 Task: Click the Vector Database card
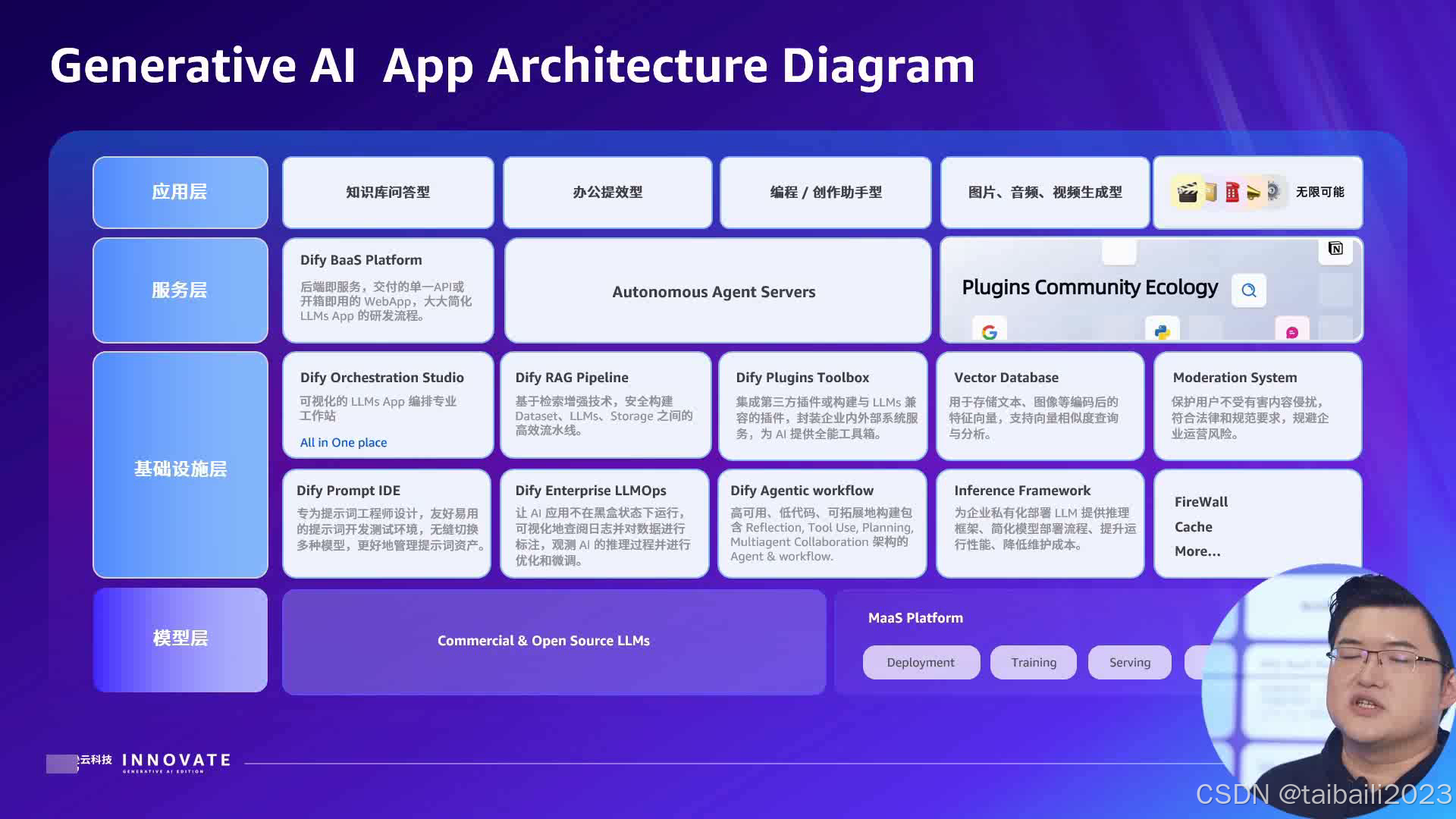pos(1040,404)
